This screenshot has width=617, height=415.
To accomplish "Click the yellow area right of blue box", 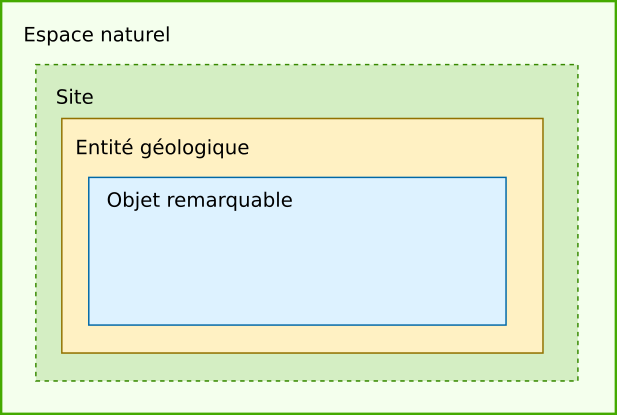I will click(x=525, y=252).
